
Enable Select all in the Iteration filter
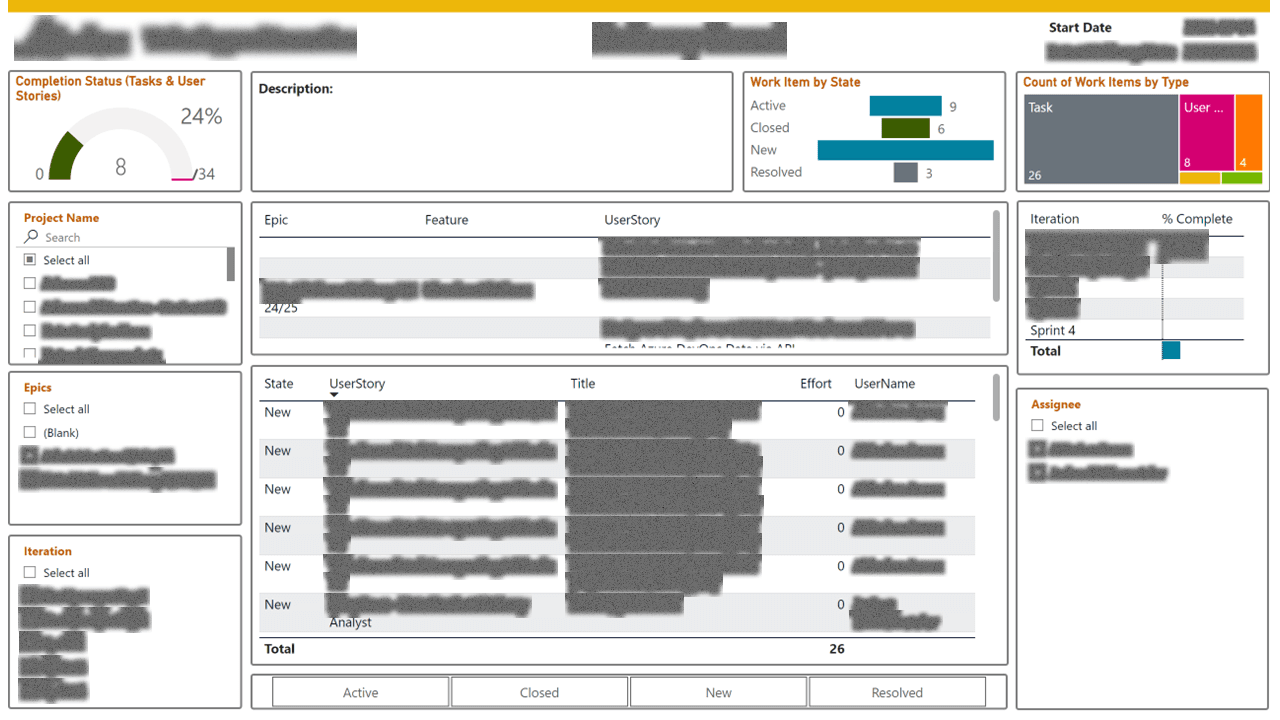(x=31, y=572)
